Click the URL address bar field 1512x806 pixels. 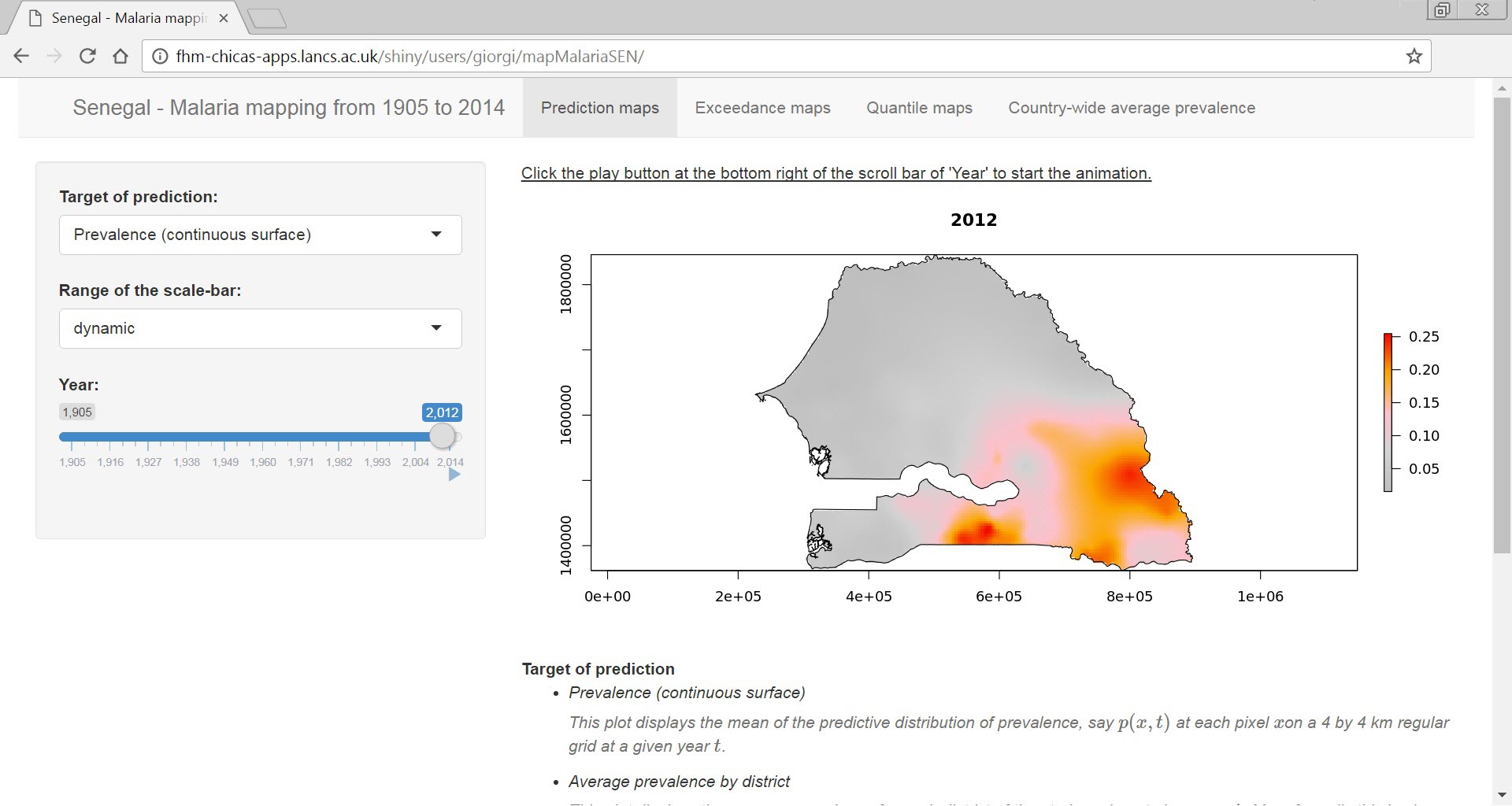[x=780, y=57]
